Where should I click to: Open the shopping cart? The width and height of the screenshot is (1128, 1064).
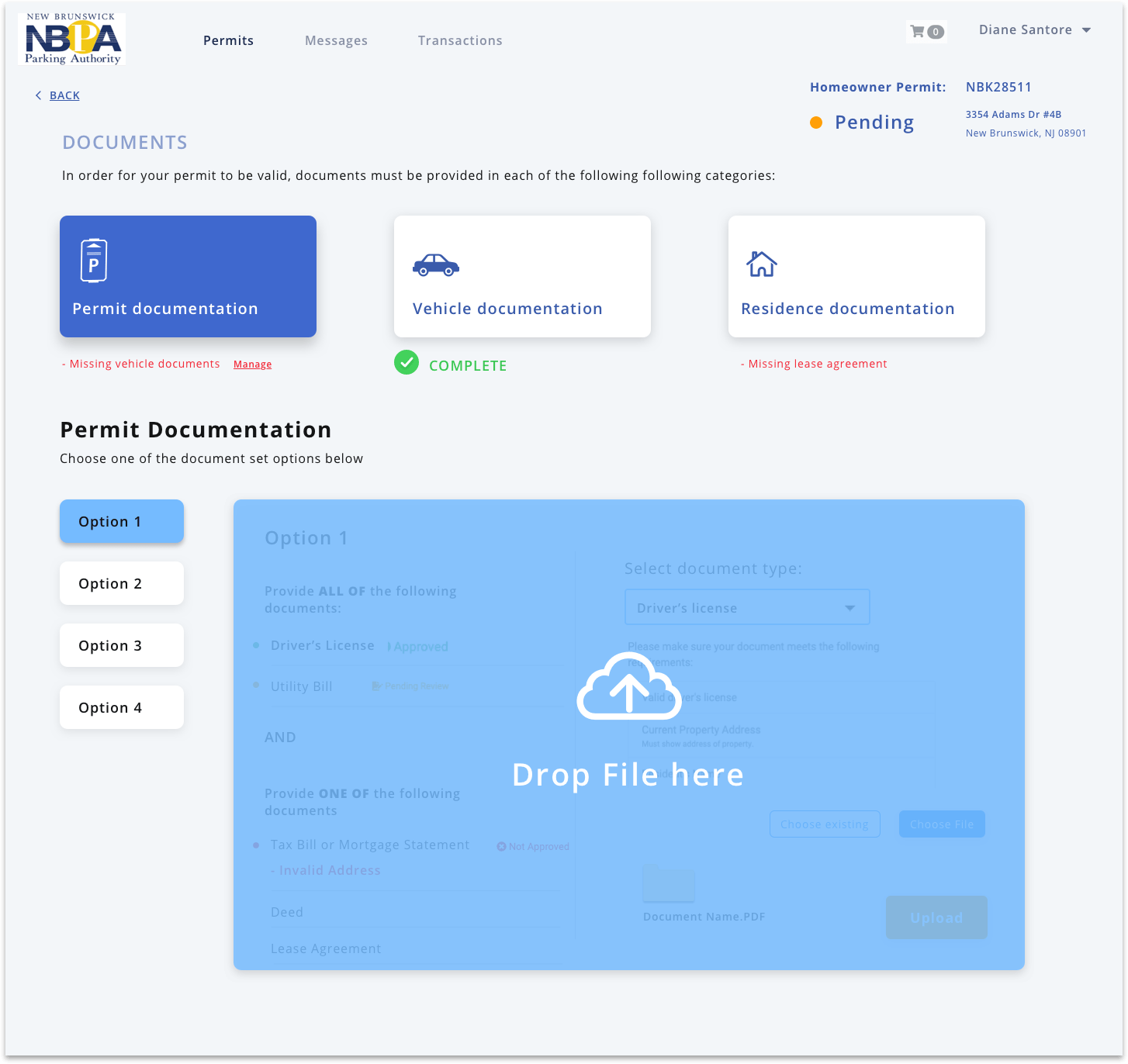click(925, 31)
